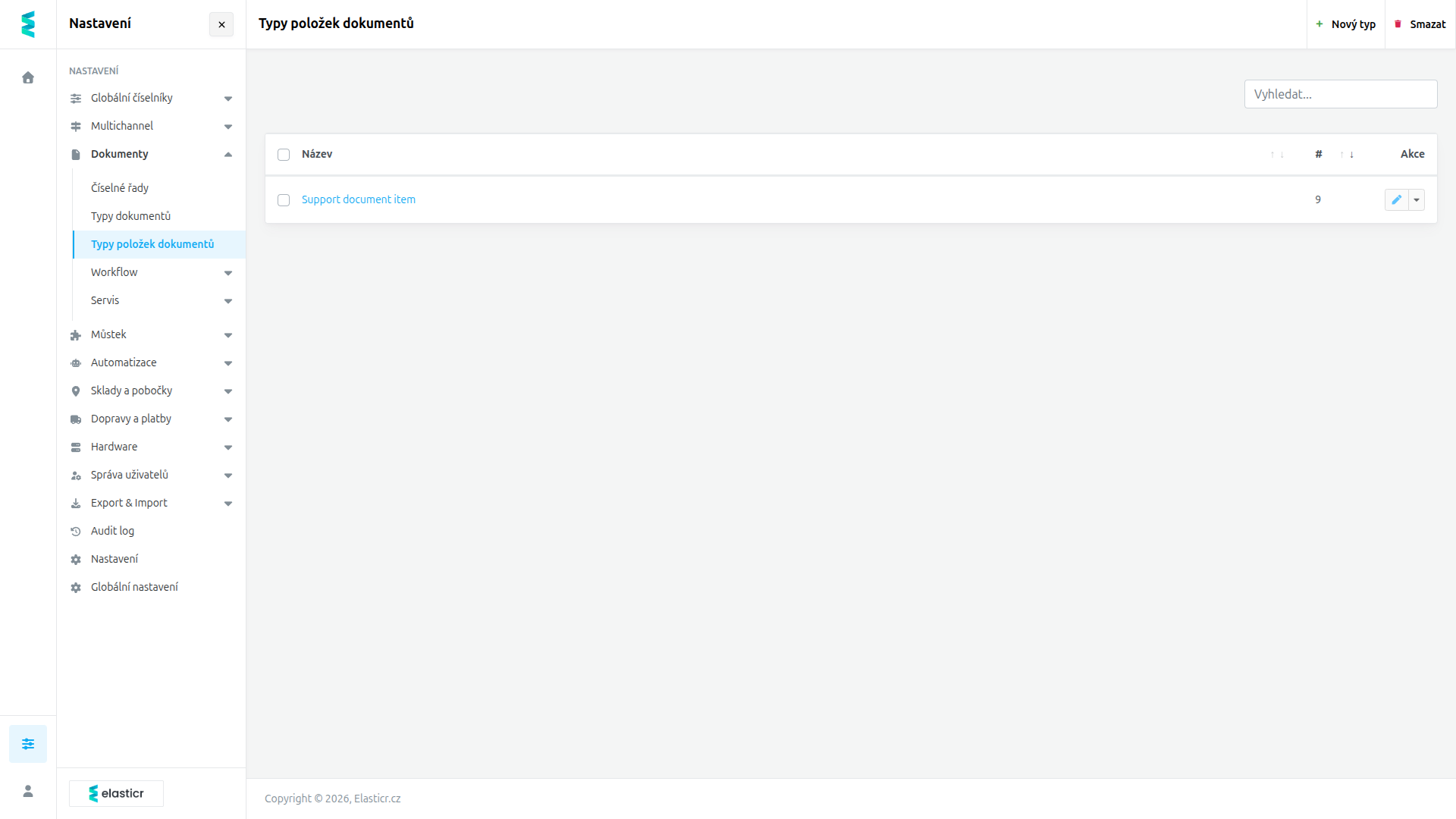
Task: Focus the Vyhledat search field
Action: coord(1341,94)
